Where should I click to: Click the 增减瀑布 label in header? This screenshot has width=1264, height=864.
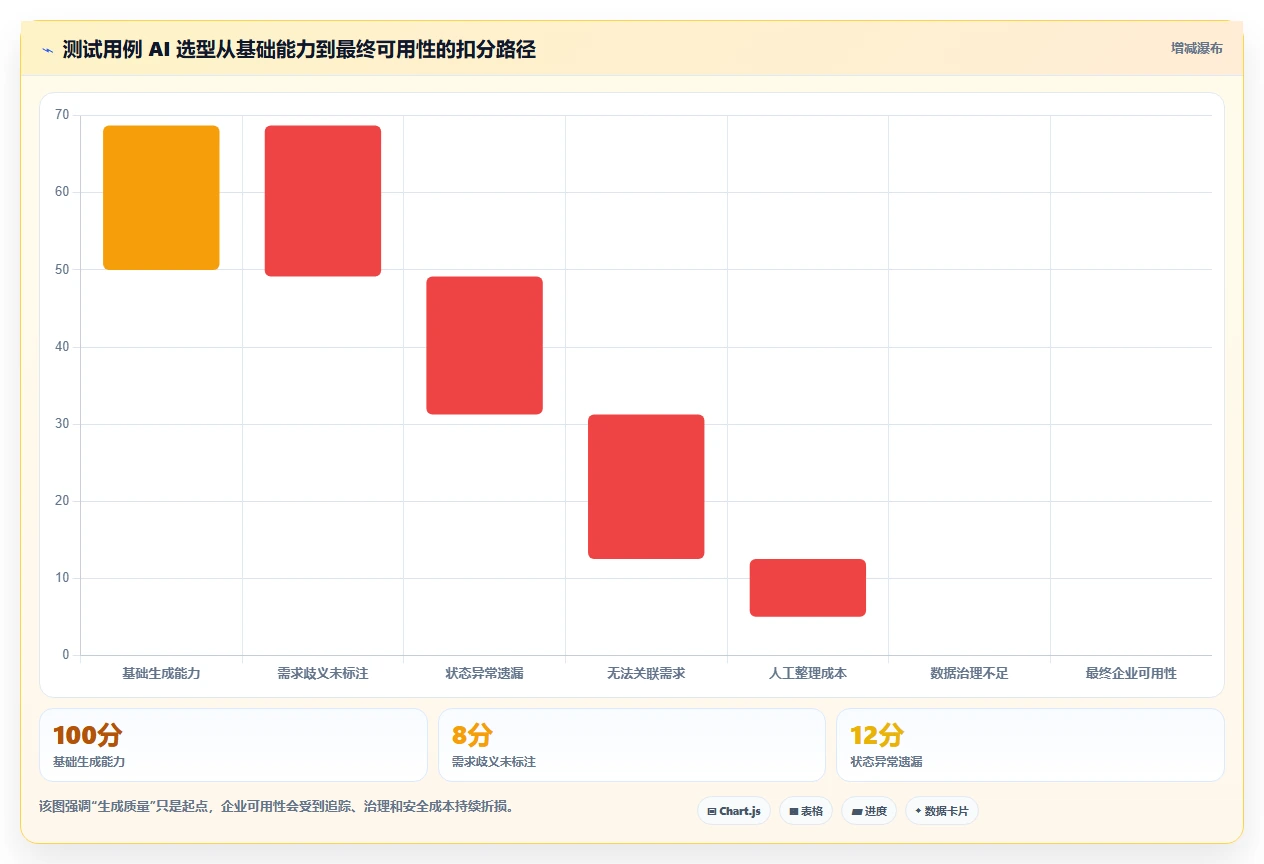pos(1197,48)
